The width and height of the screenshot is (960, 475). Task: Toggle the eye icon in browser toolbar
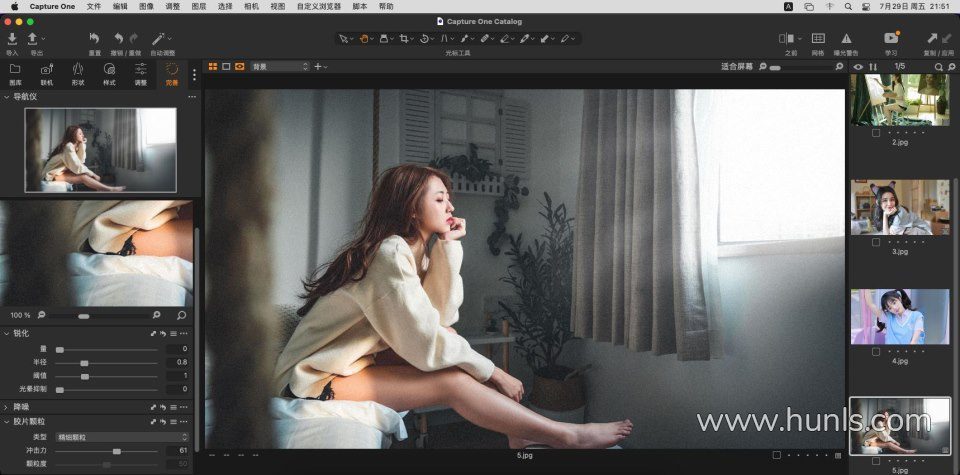858,67
